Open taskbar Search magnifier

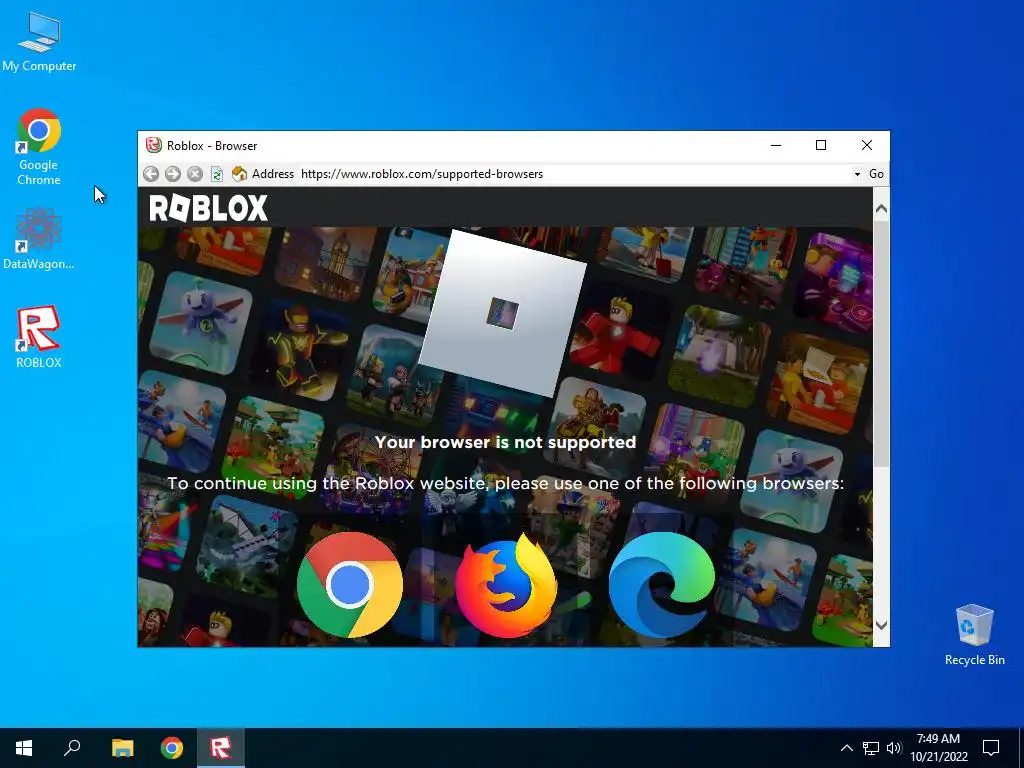(x=72, y=748)
